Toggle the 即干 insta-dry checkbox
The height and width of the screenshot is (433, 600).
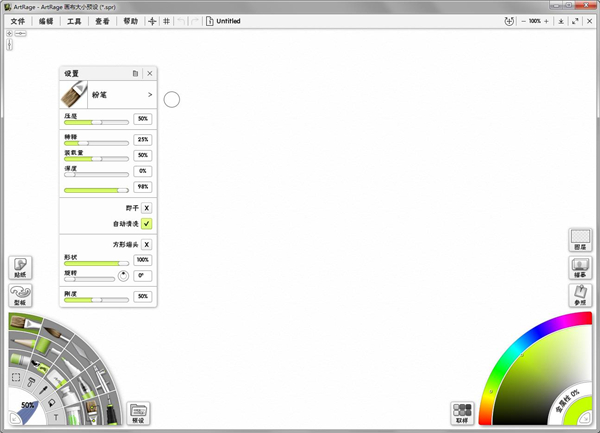pos(146,208)
